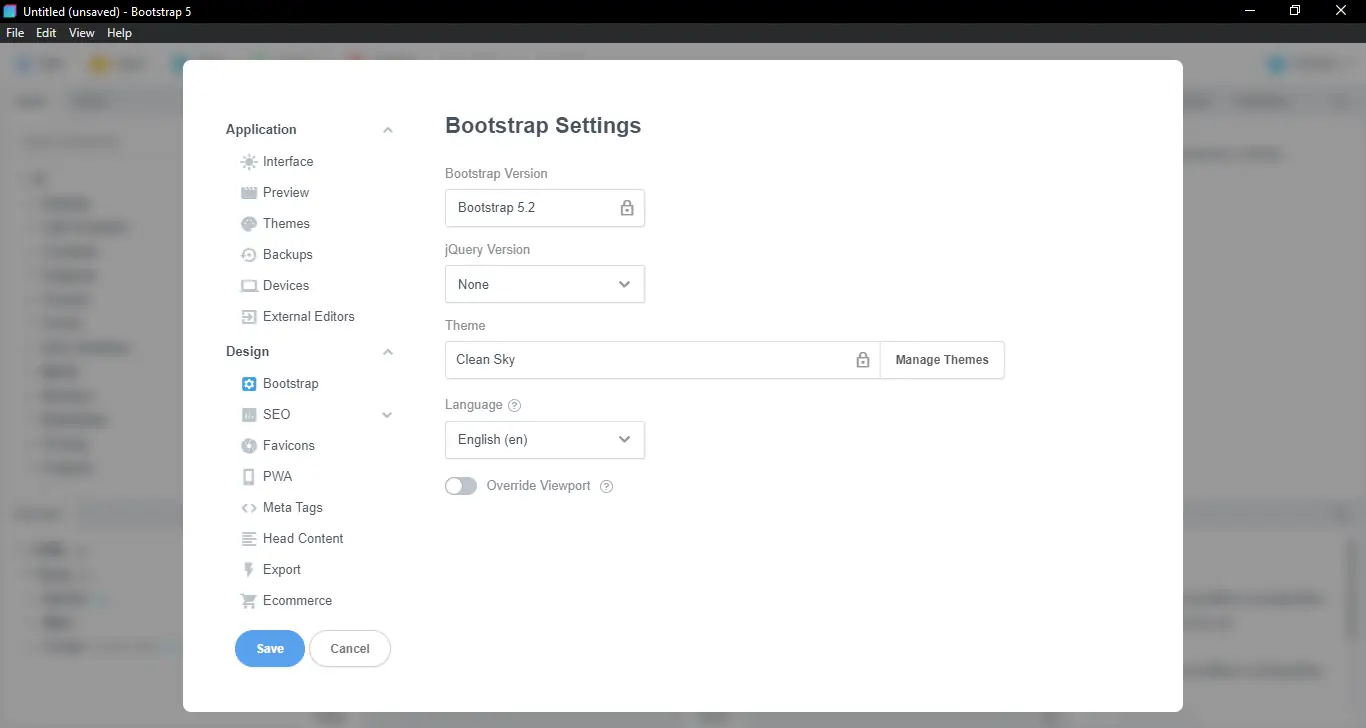Collapse the Application section
Image resolution: width=1366 pixels, height=728 pixels.
388,130
